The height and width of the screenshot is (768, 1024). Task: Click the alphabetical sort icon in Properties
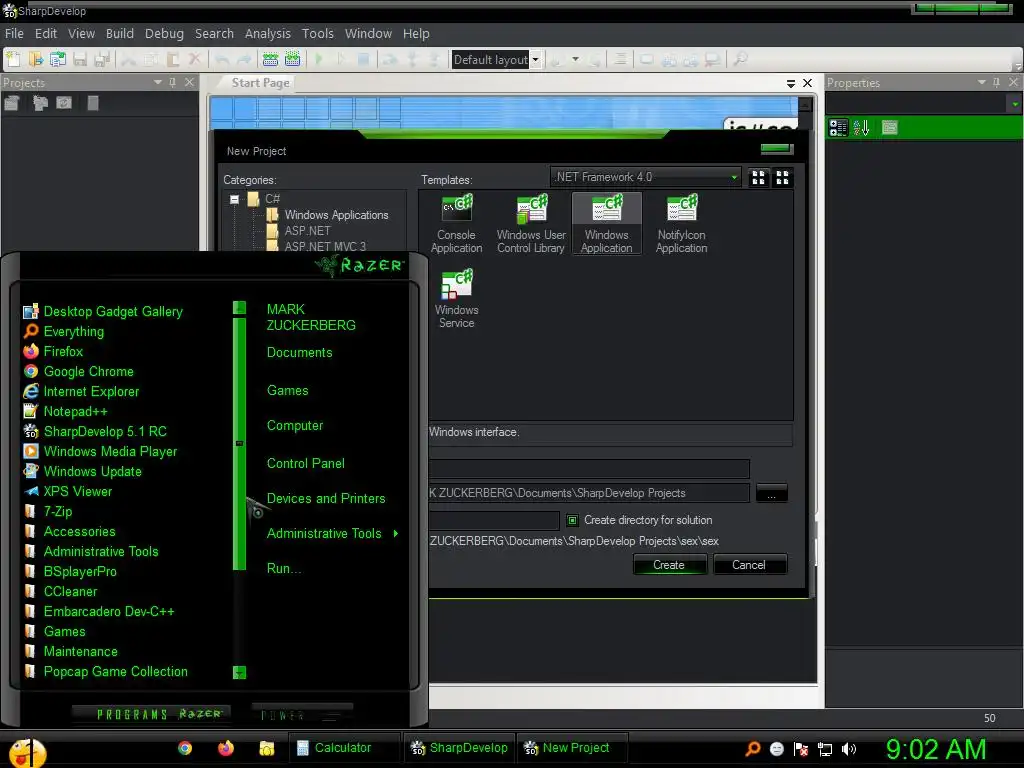point(861,127)
